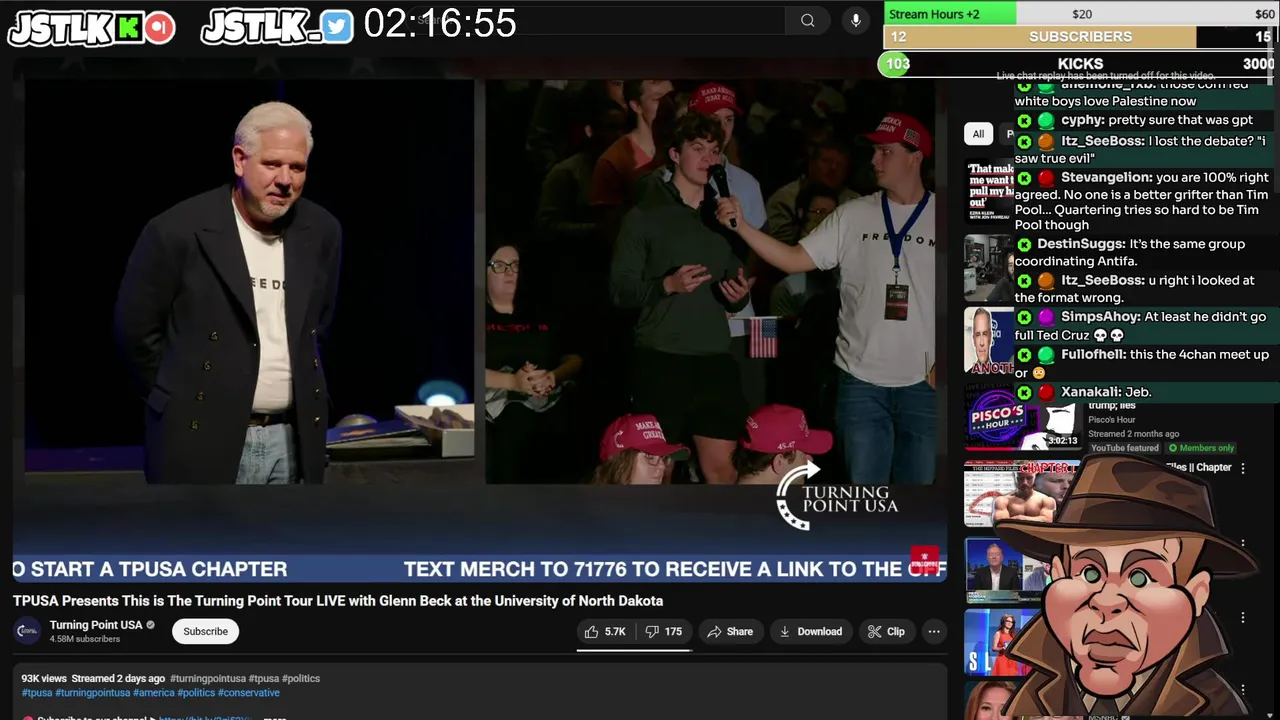
Task: Click the chat username 'Stevangelion'
Action: (x=1107, y=177)
